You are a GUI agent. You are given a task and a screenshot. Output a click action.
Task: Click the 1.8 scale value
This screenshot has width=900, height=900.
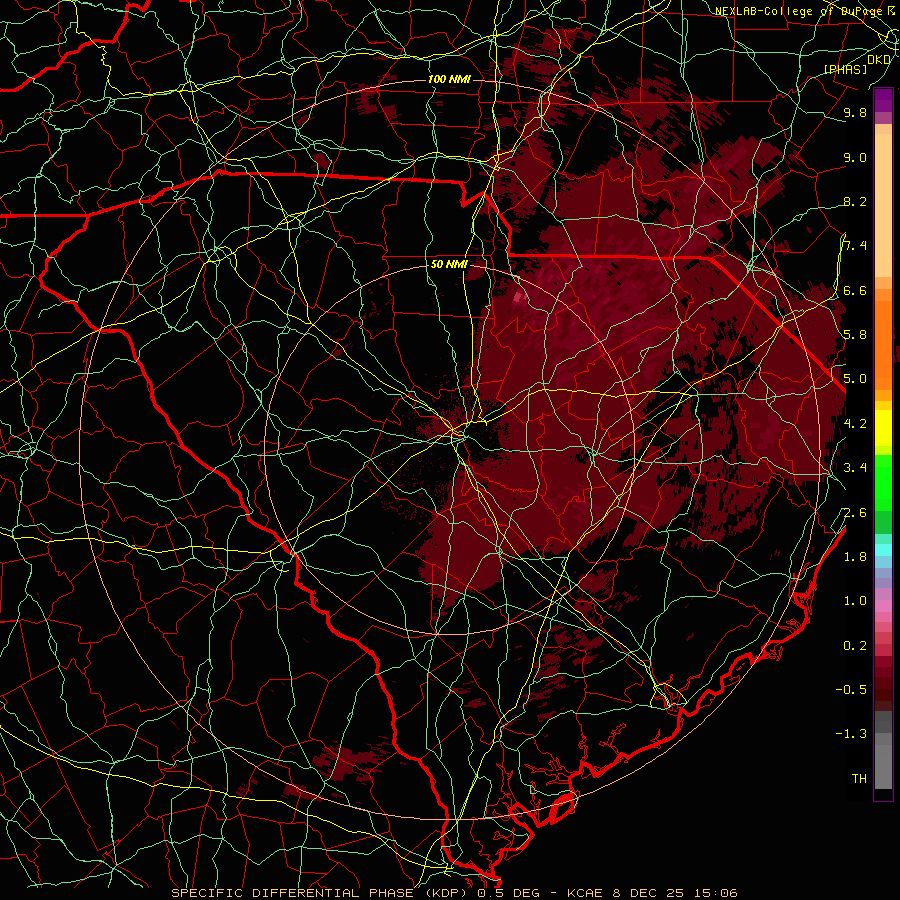point(855,557)
